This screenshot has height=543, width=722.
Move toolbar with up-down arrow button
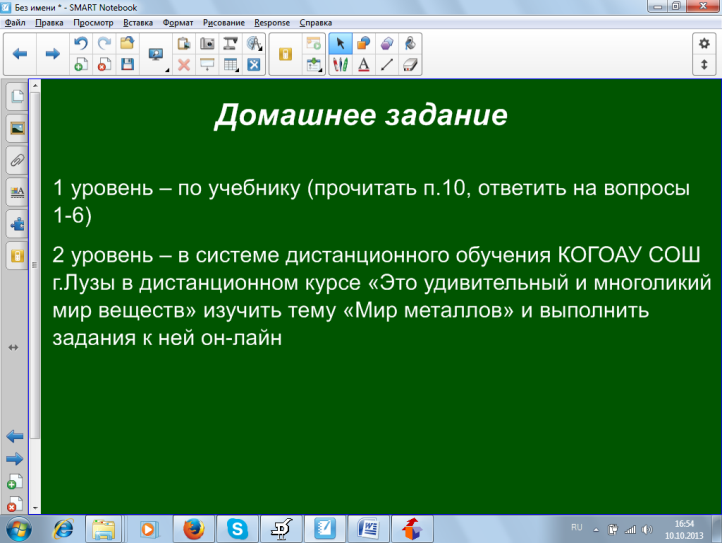(704, 64)
